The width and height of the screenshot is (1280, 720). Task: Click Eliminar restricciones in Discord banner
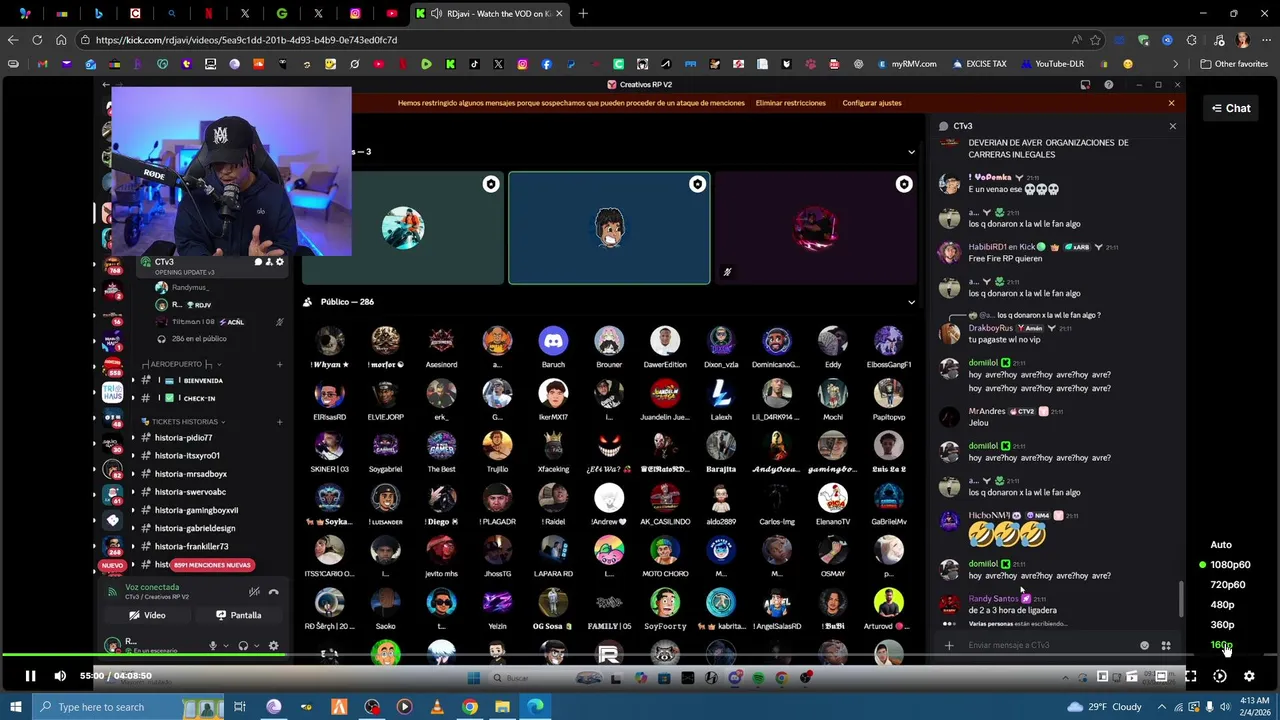[x=790, y=103]
